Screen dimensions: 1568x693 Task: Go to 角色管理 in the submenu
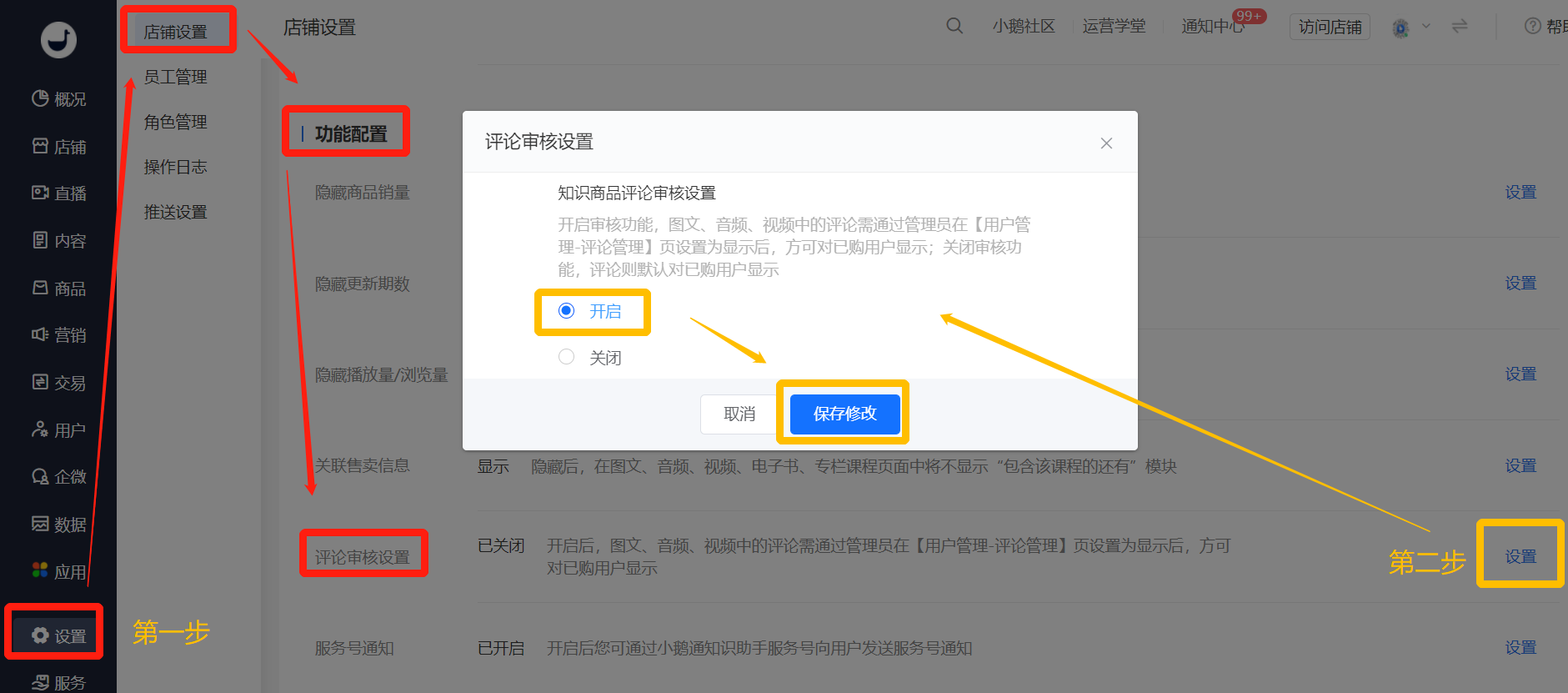[175, 122]
